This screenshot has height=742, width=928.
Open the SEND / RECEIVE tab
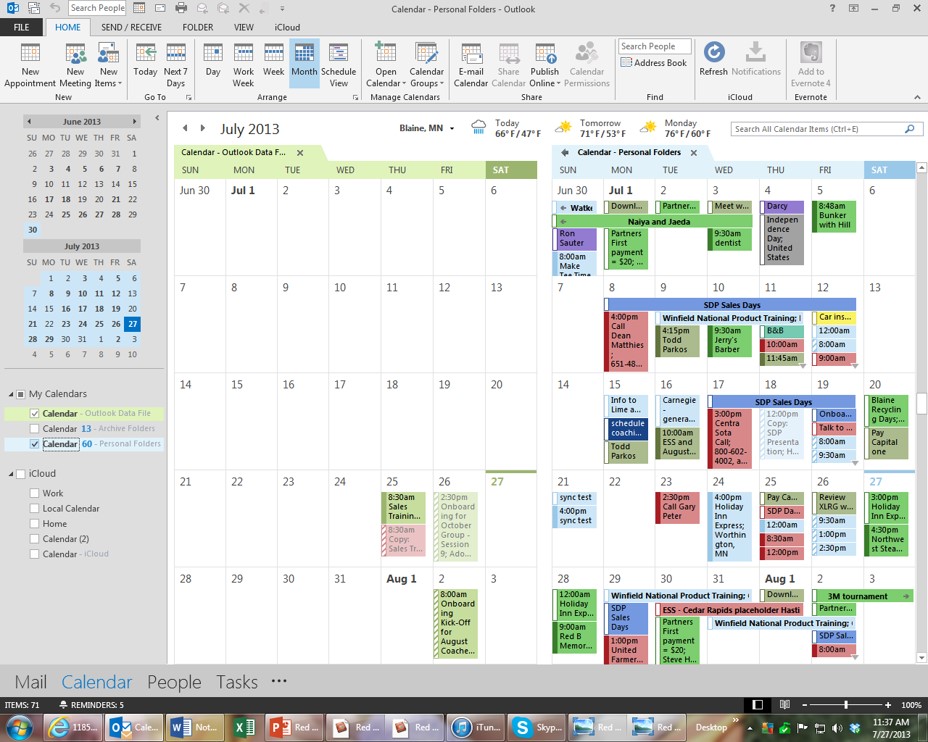pos(131,27)
